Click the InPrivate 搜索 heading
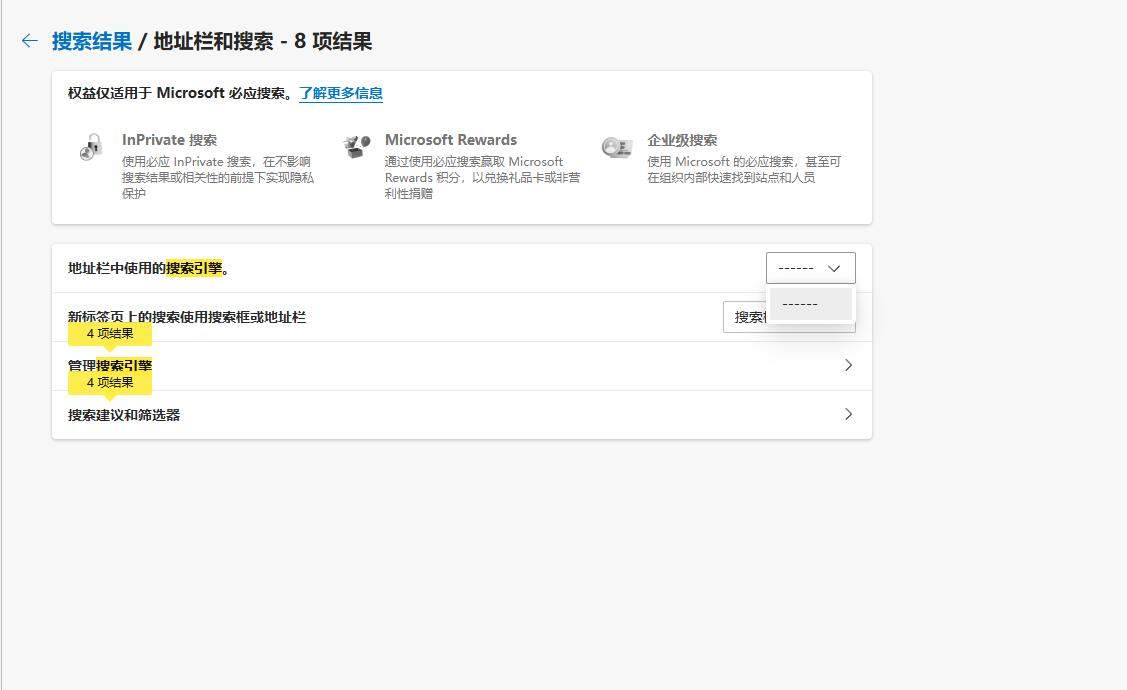Image resolution: width=1127 pixels, height=690 pixels. point(169,140)
